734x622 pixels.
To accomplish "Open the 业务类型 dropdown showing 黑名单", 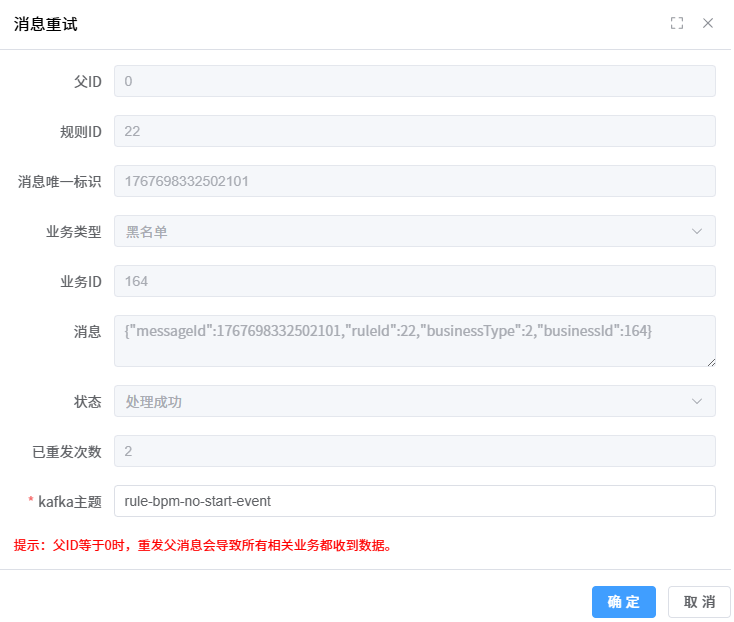I will tap(415, 231).
